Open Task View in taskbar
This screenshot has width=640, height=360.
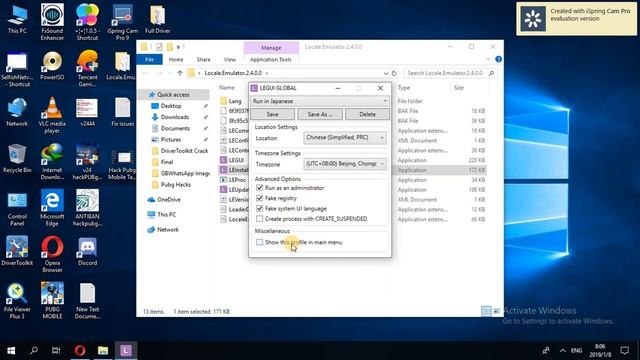[56, 350]
